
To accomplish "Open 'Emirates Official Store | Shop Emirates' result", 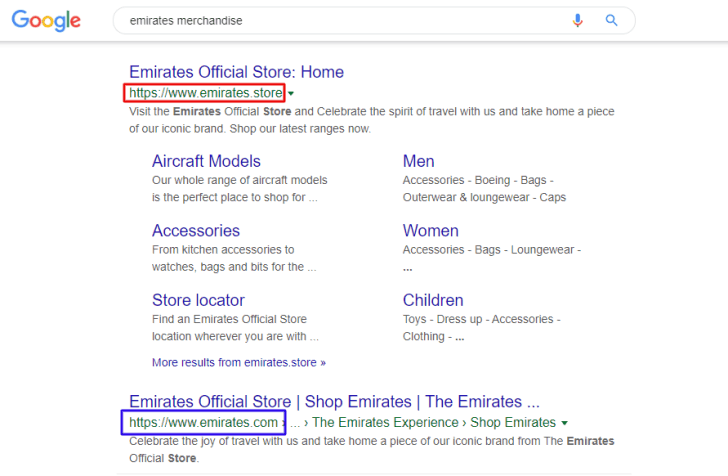I will [334, 402].
